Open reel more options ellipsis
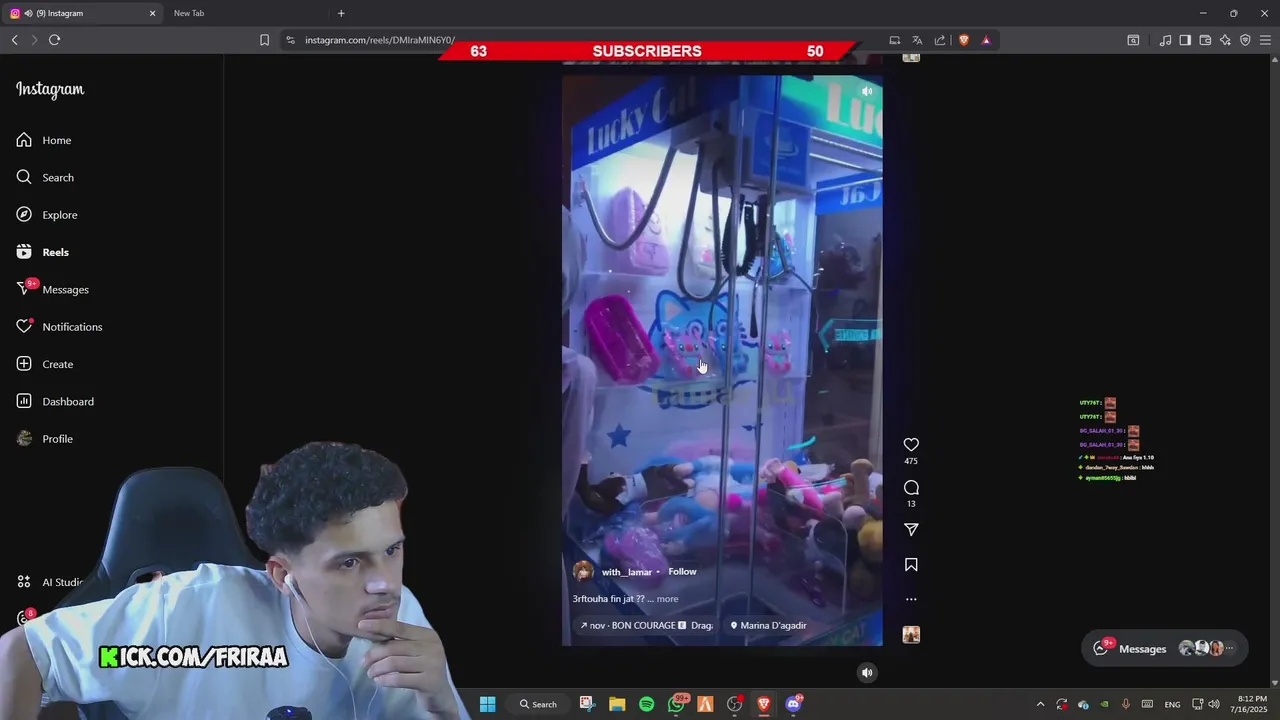1280x720 pixels. (911, 599)
